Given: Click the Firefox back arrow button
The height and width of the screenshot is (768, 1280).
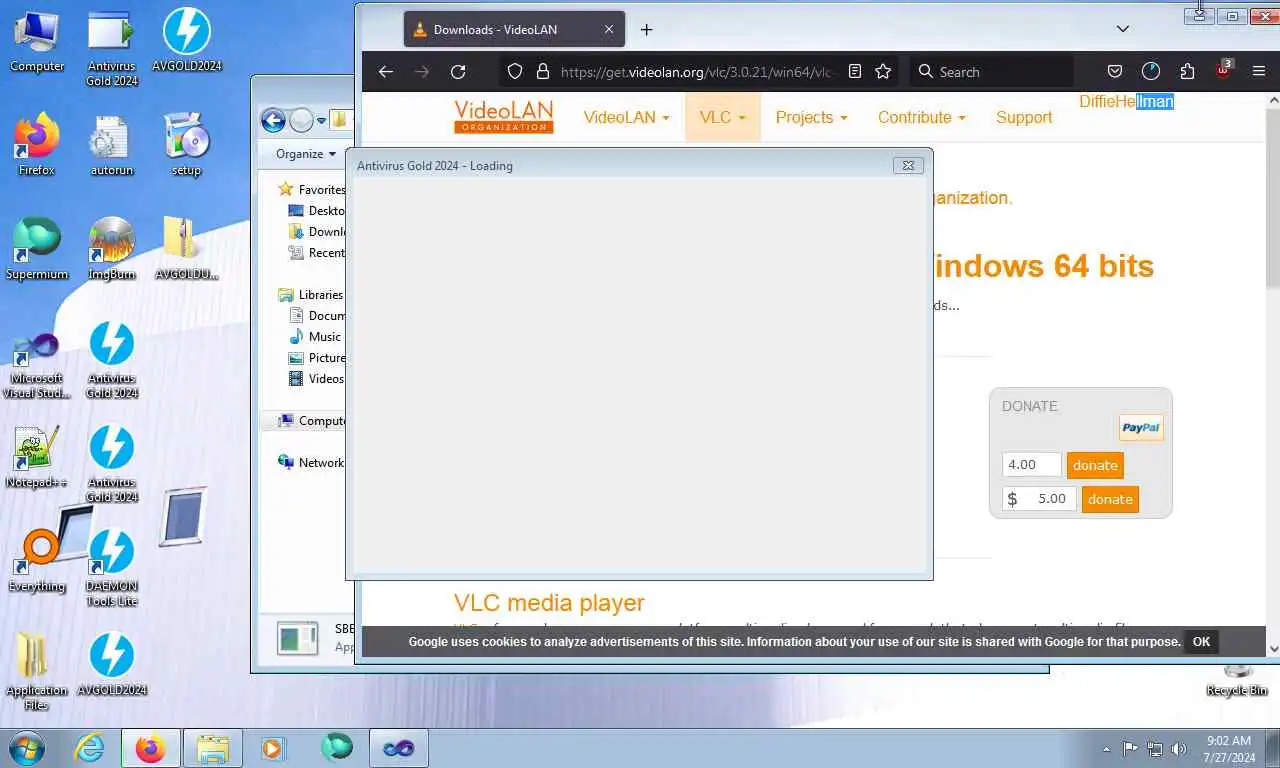Looking at the screenshot, I should coord(386,72).
